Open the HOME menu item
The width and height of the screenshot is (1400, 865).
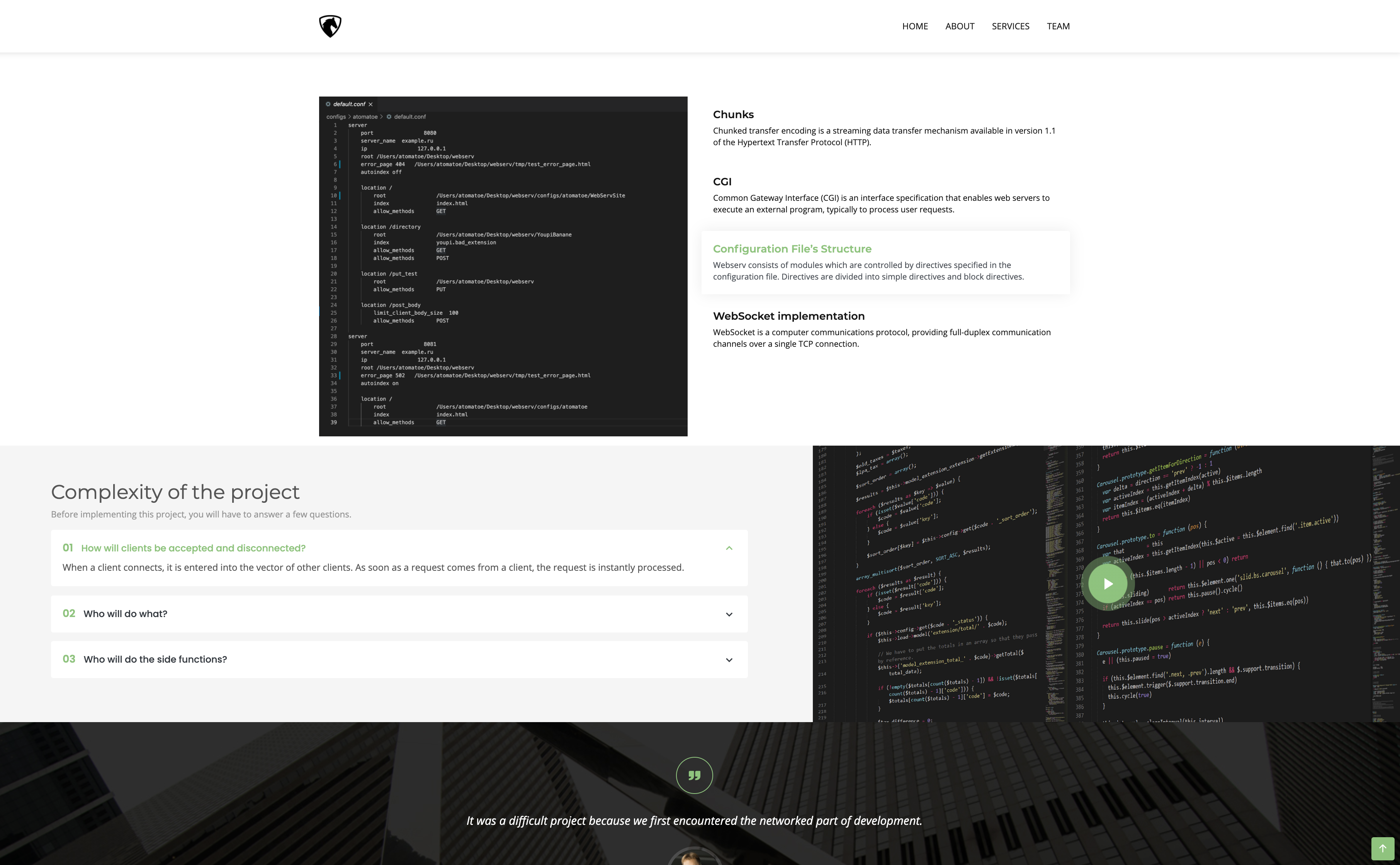(915, 26)
